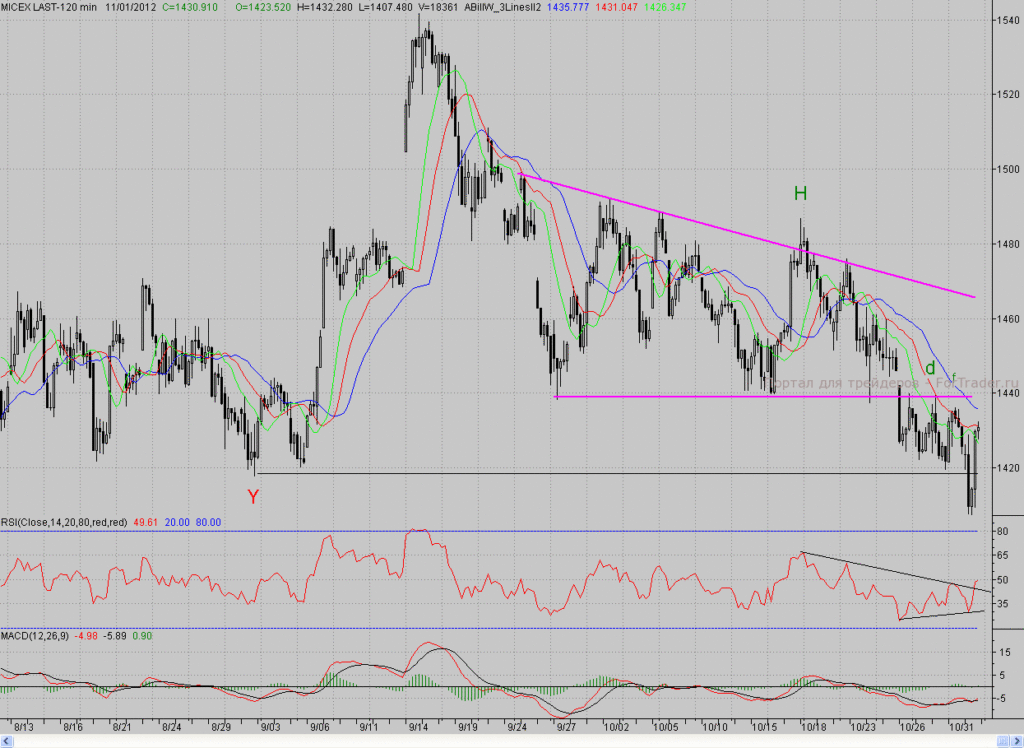Select the descending magenta trendline
The height and width of the screenshot is (748, 1024).
point(747,236)
